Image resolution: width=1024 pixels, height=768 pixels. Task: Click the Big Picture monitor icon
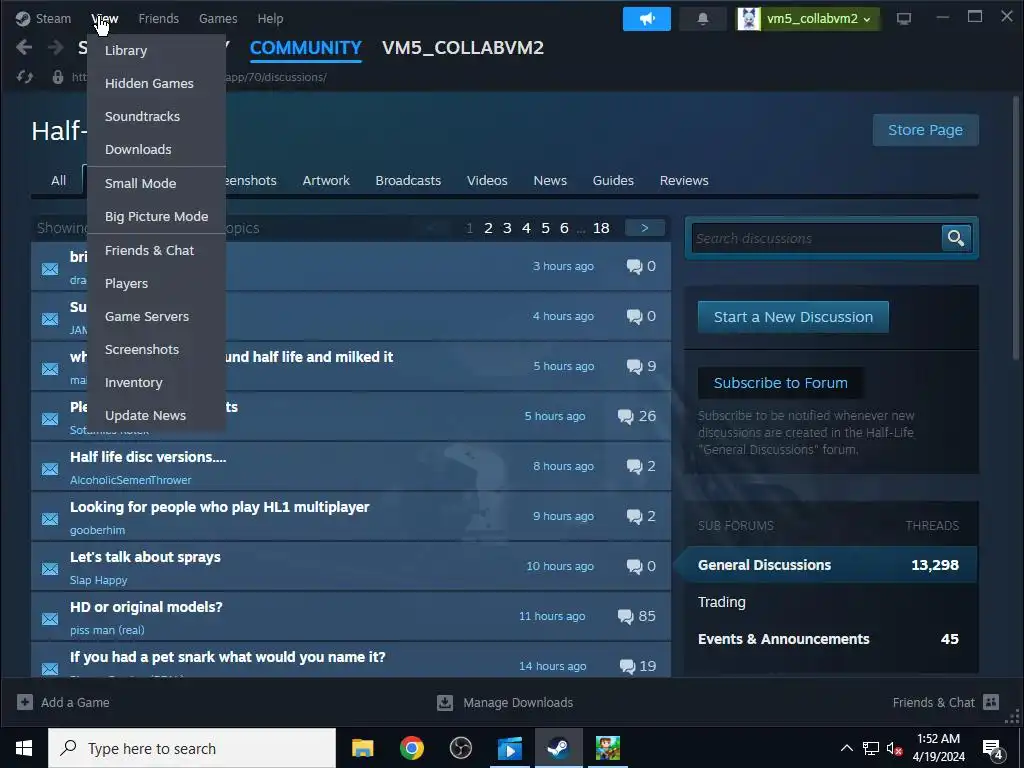tap(904, 19)
